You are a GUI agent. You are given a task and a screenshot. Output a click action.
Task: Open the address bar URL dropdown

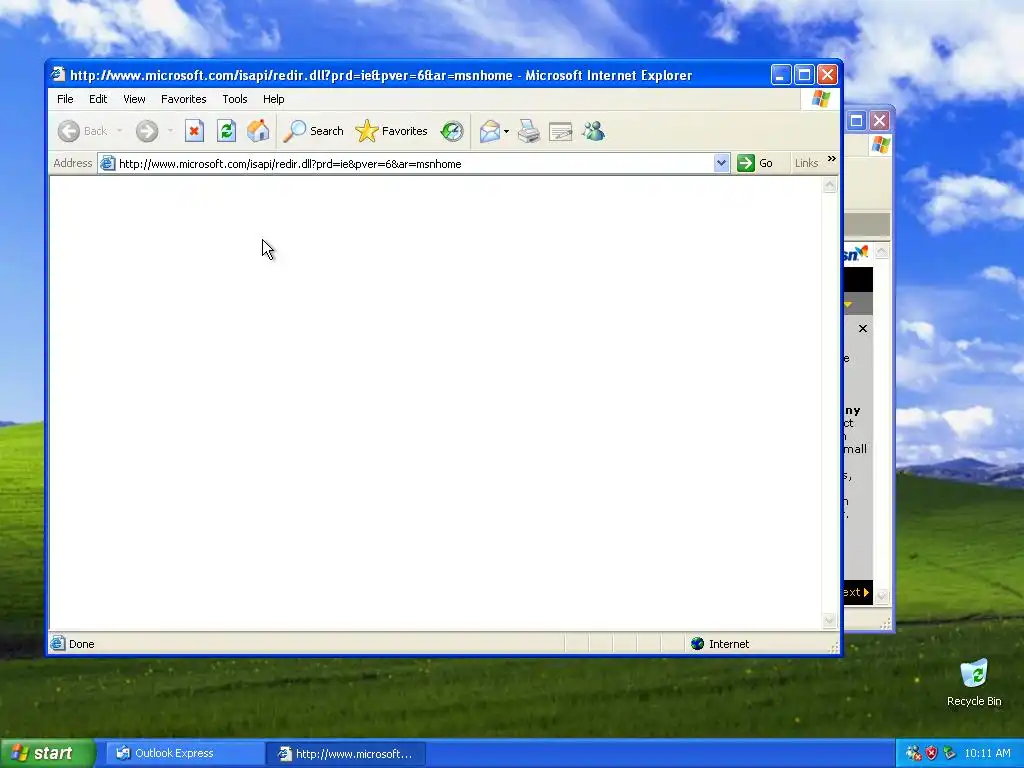pyautogui.click(x=721, y=163)
